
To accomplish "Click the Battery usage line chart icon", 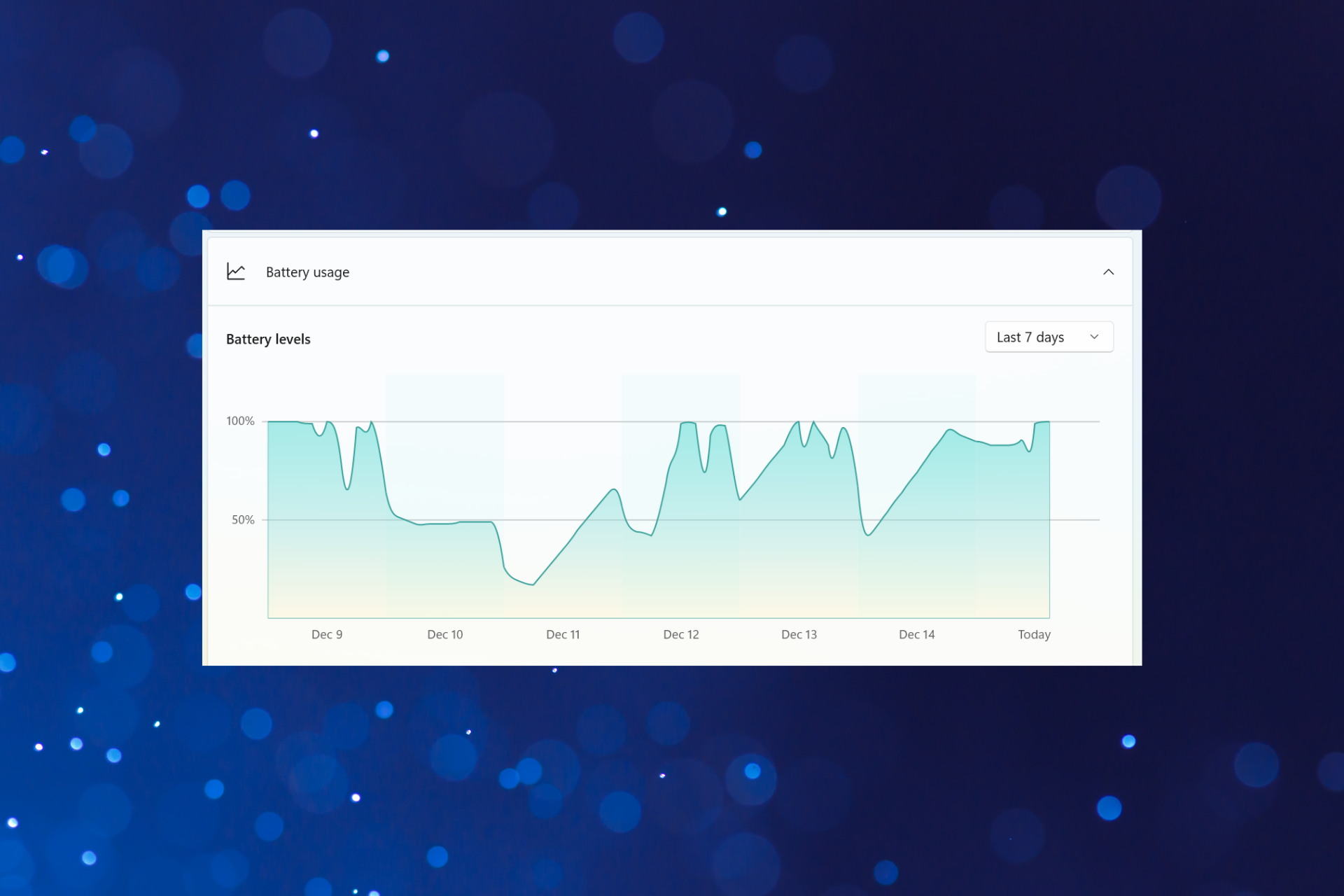I will [236, 272].
